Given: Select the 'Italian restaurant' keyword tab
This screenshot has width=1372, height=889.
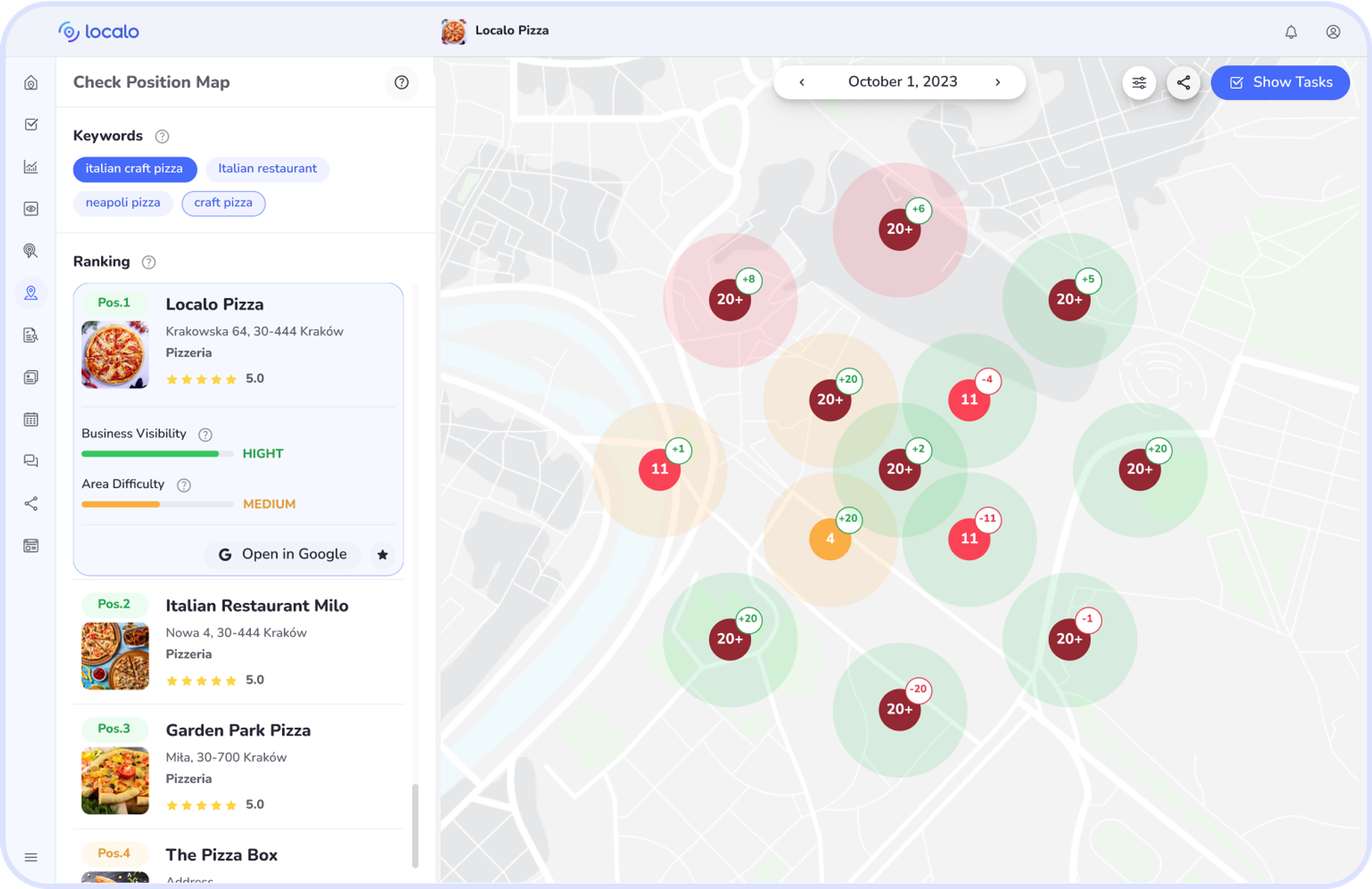Looking at the screenshot, I should (x=267, y=169).
